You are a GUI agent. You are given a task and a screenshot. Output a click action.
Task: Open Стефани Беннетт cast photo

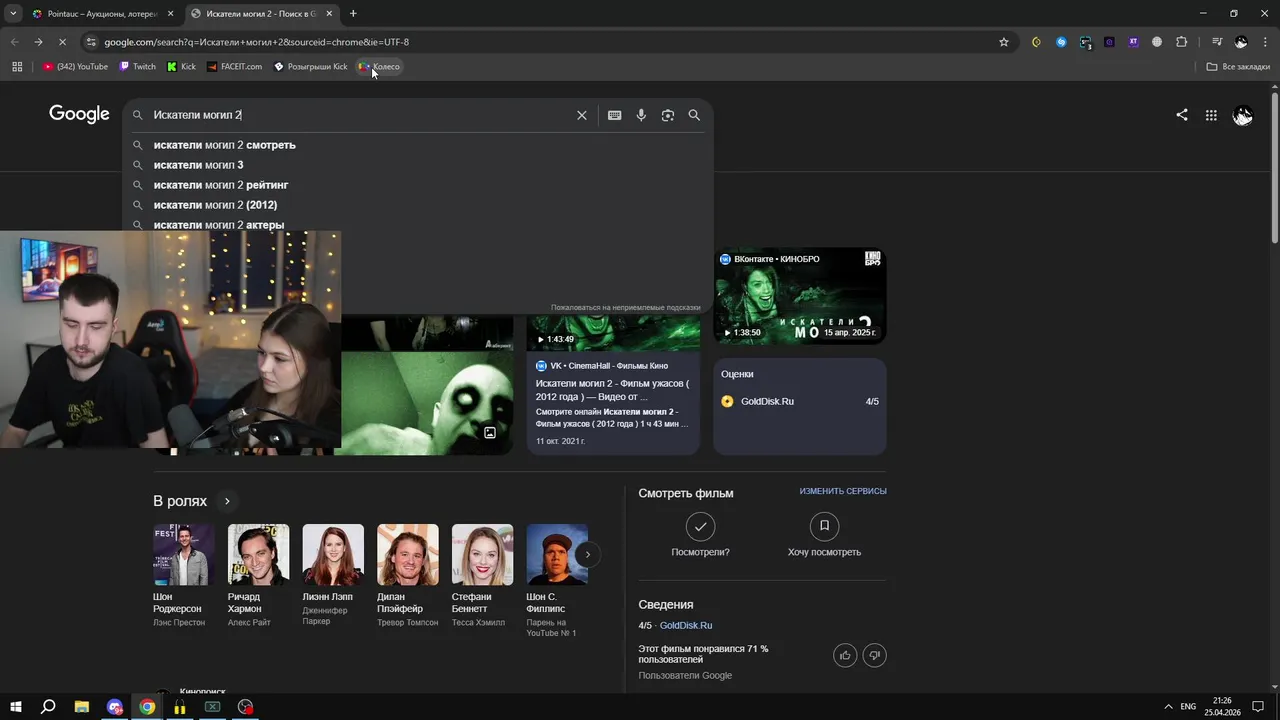(482, 554)
